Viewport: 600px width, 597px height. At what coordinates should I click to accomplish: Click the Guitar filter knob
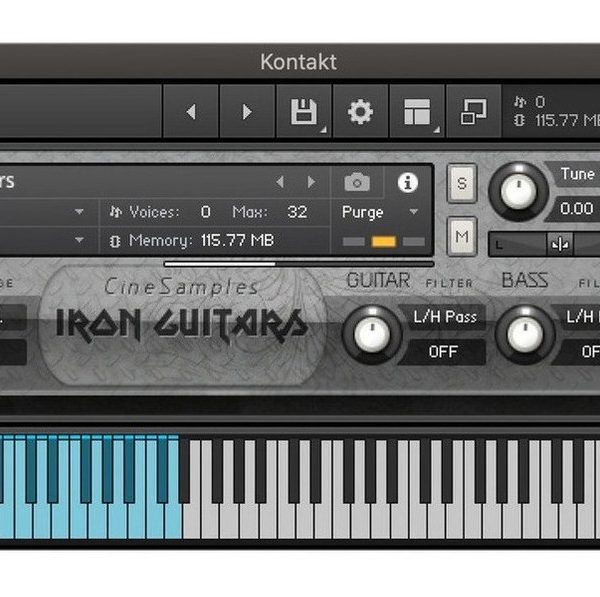tap(372, 334)
